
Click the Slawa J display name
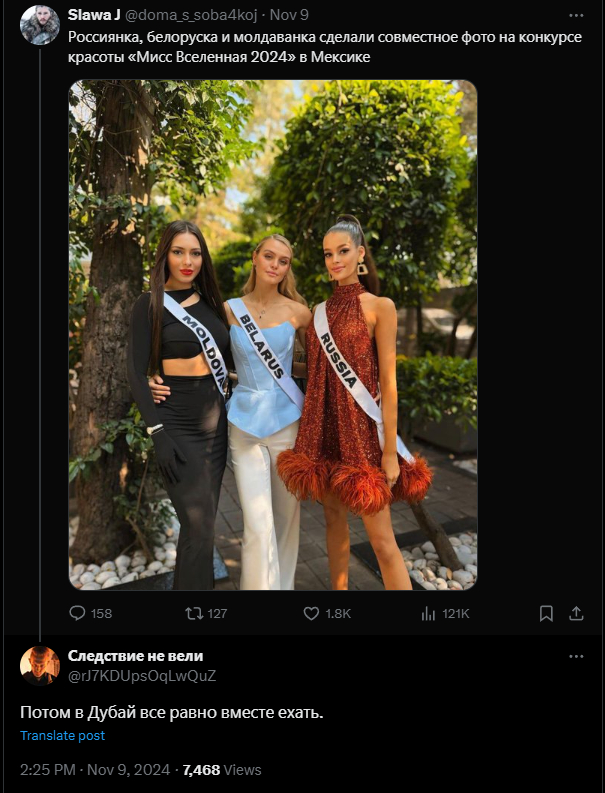(x=94, y=15)
